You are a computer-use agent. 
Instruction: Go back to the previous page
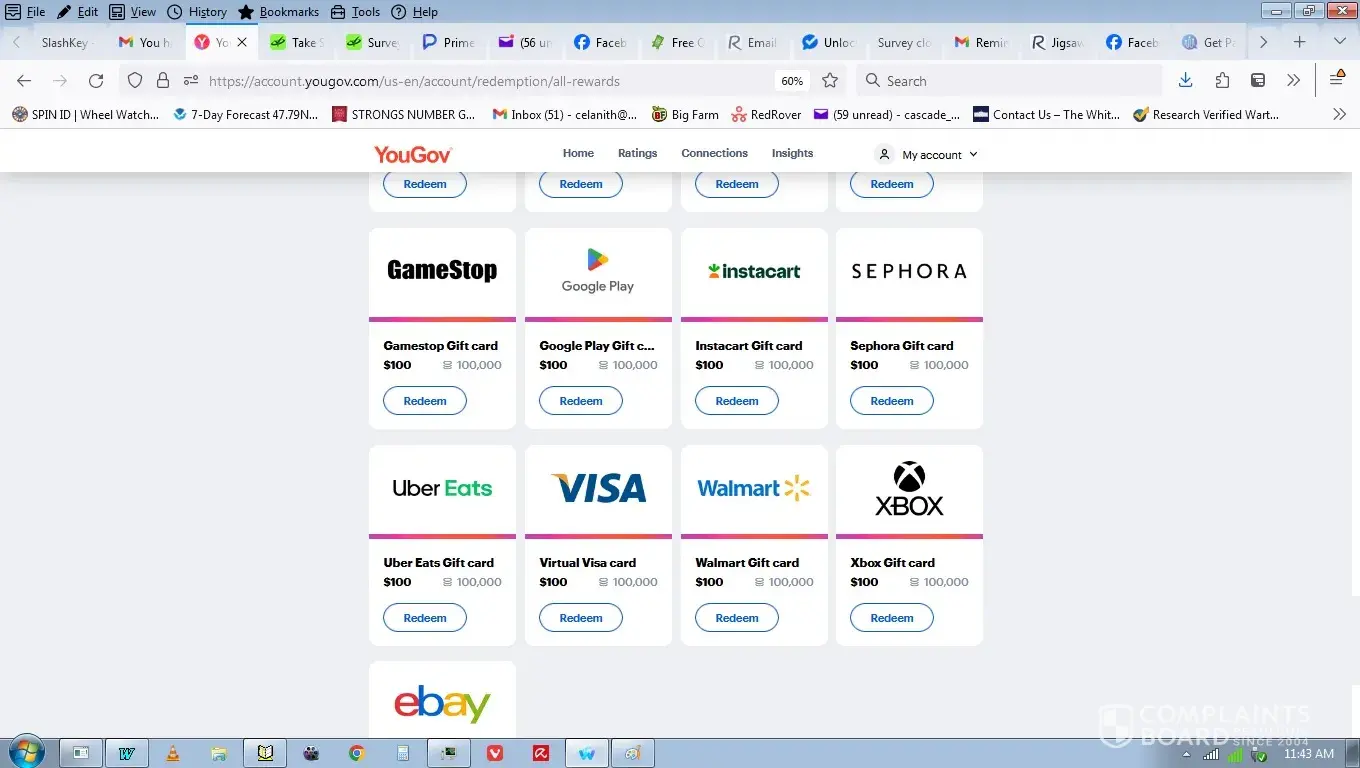(24, 81)
